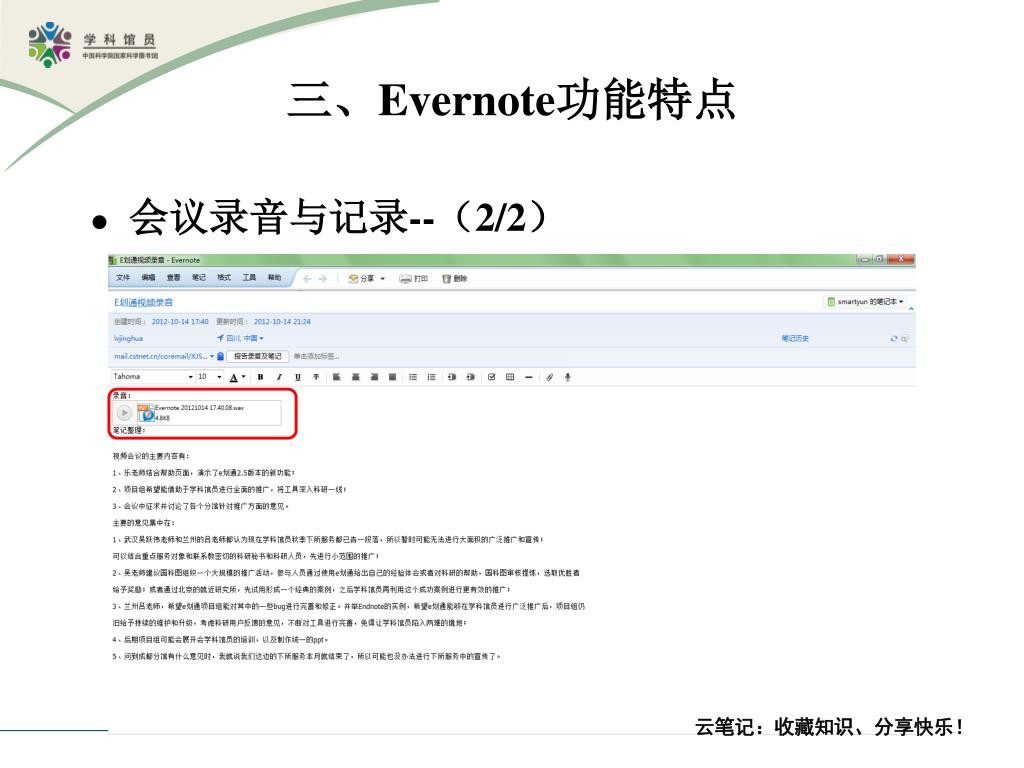
Task: Insert a checkbox to-do
Action: coord(491,377)
